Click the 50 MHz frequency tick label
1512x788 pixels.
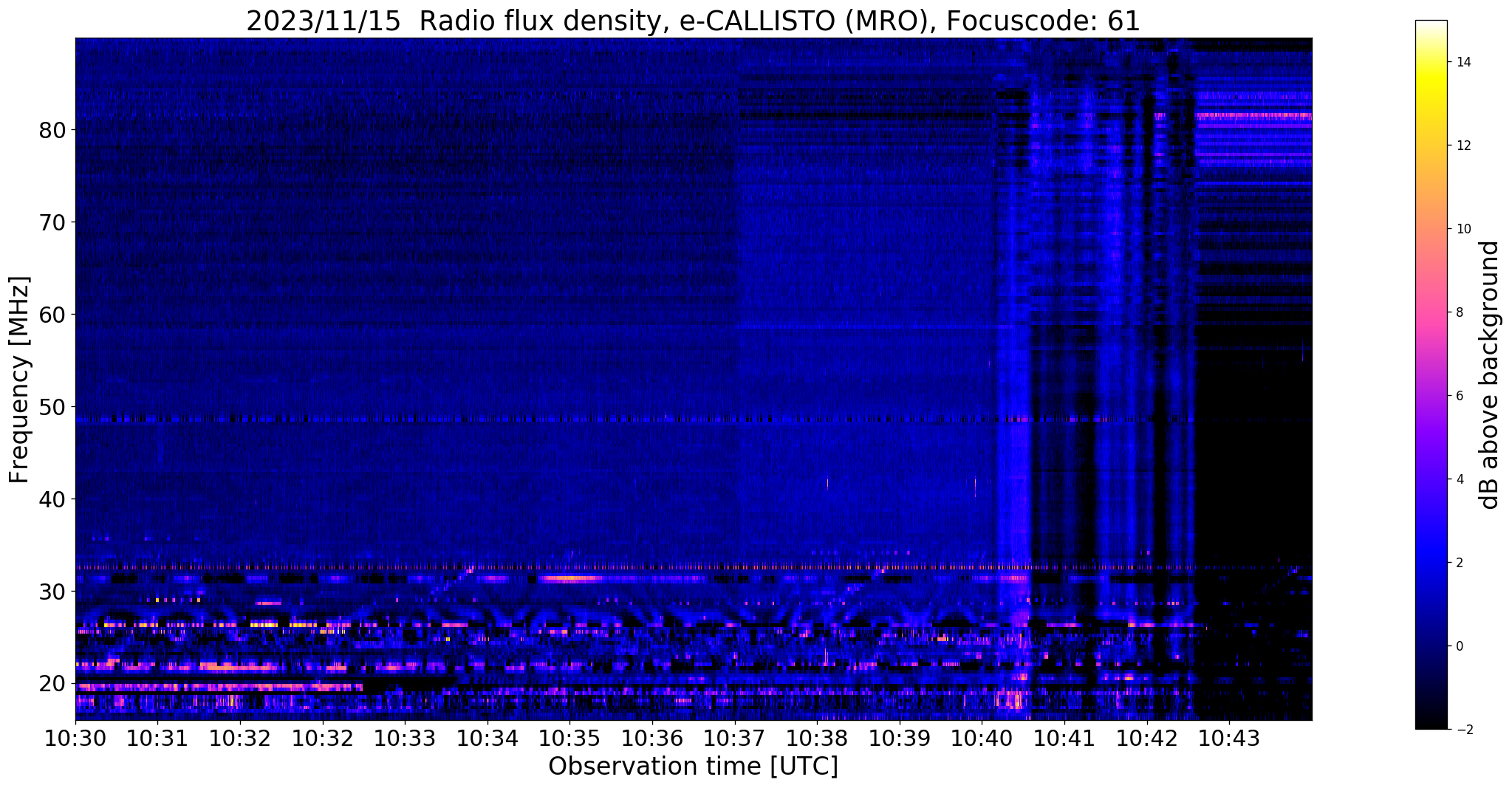52,407
